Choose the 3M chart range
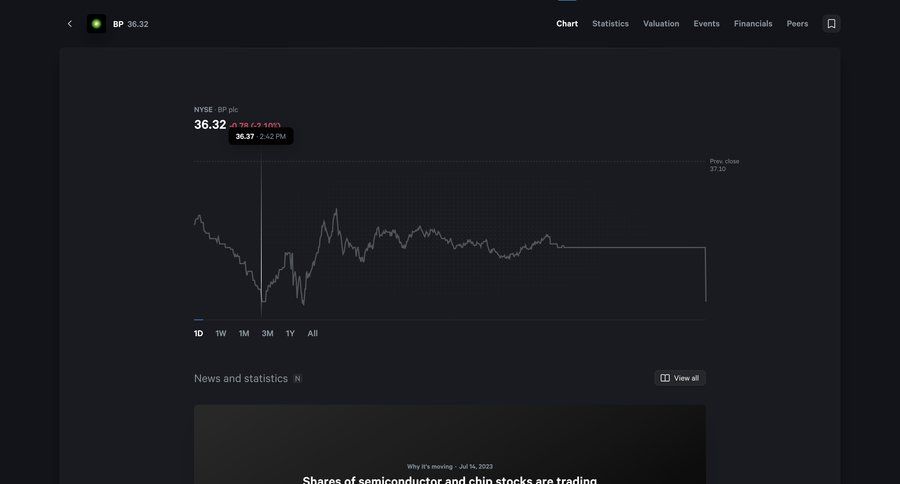Viewport: 900px width, 484px height. click(267, 333)
